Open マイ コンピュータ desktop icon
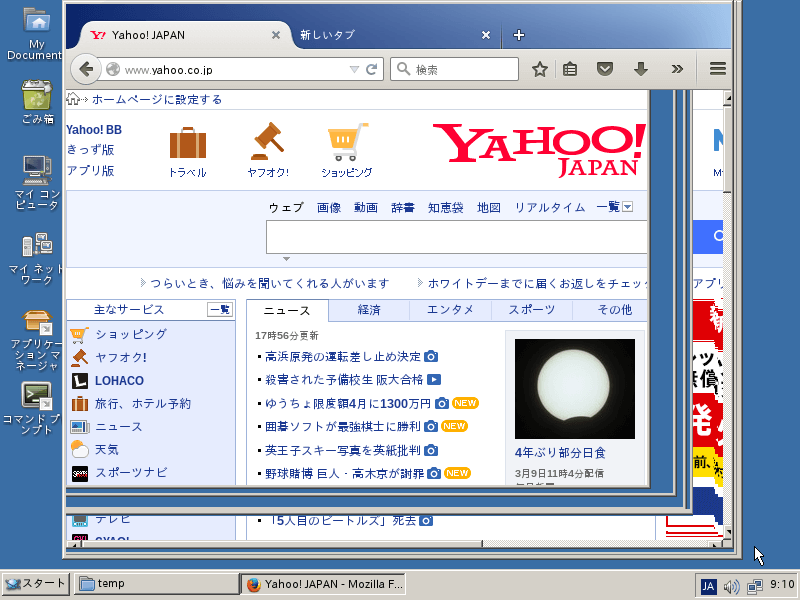The height and width of the screenshot is (600, 800). [x=36, y=182]
